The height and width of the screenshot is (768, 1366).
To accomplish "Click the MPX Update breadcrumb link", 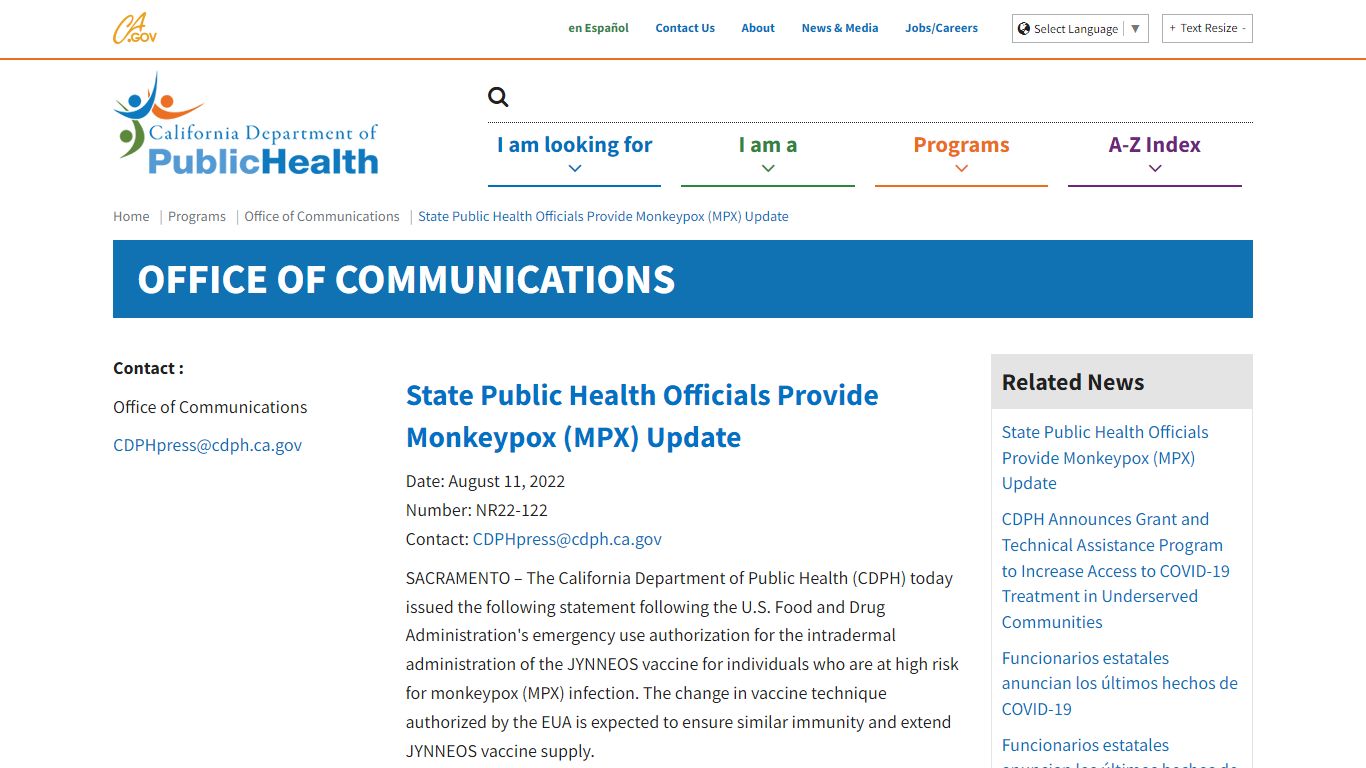I will 603,216.
